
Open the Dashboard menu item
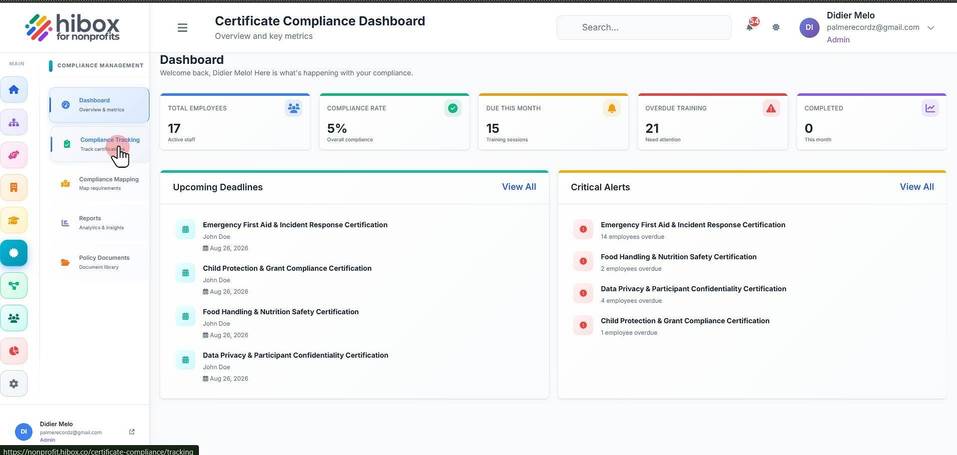click(x=99, y=105)
